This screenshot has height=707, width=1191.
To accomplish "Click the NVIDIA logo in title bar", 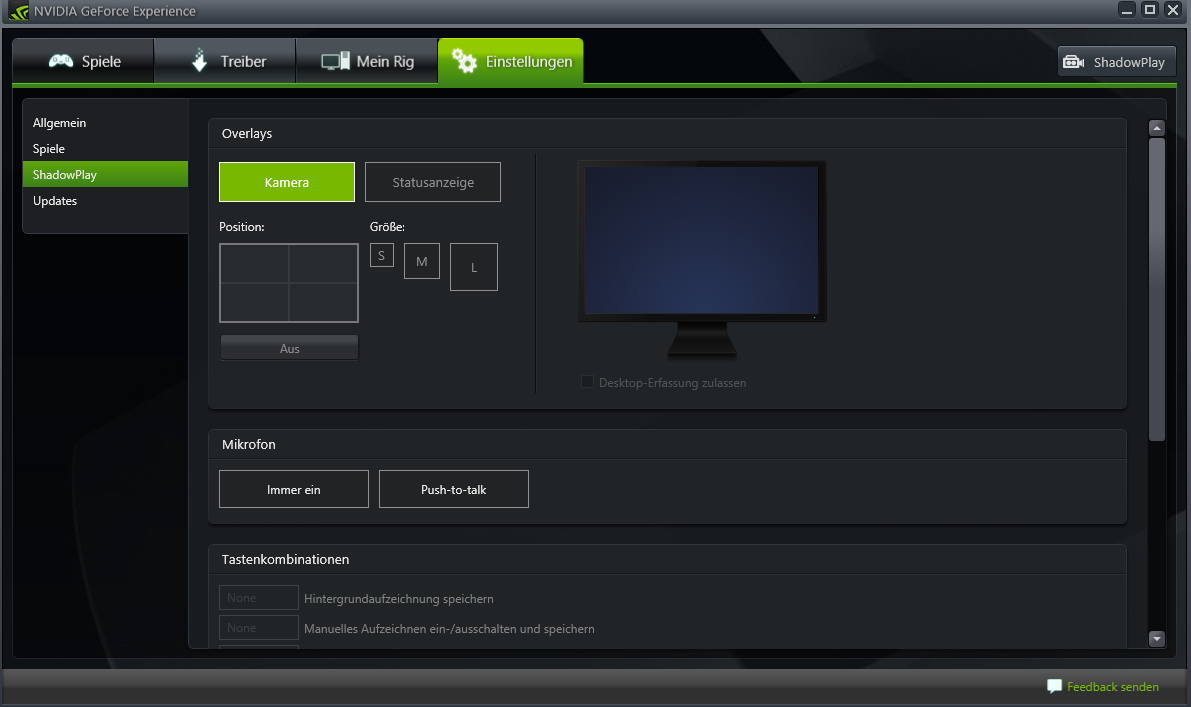I will tap(19, 11).
